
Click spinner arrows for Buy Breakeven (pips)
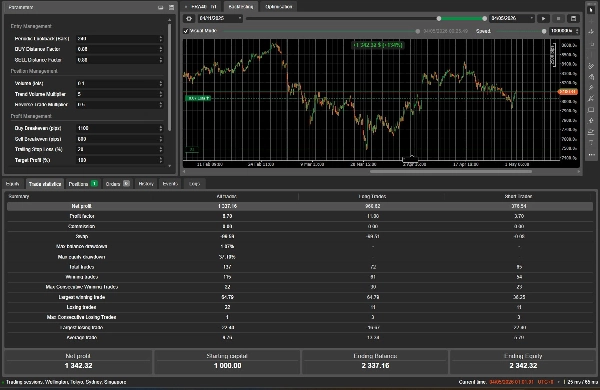tap(161, 128)
